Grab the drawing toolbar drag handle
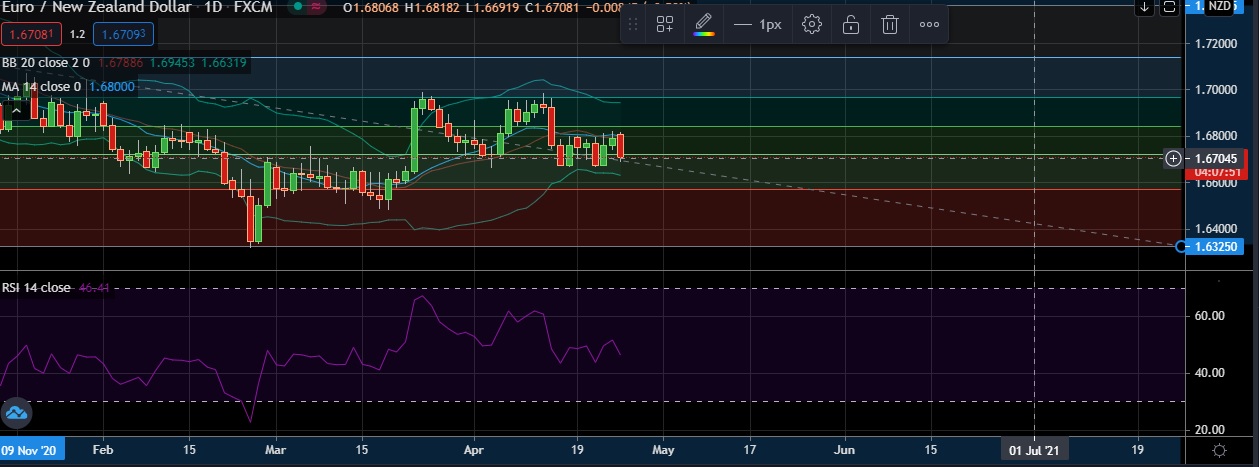This screenshot has width=1259, height=467. [632, 24]
